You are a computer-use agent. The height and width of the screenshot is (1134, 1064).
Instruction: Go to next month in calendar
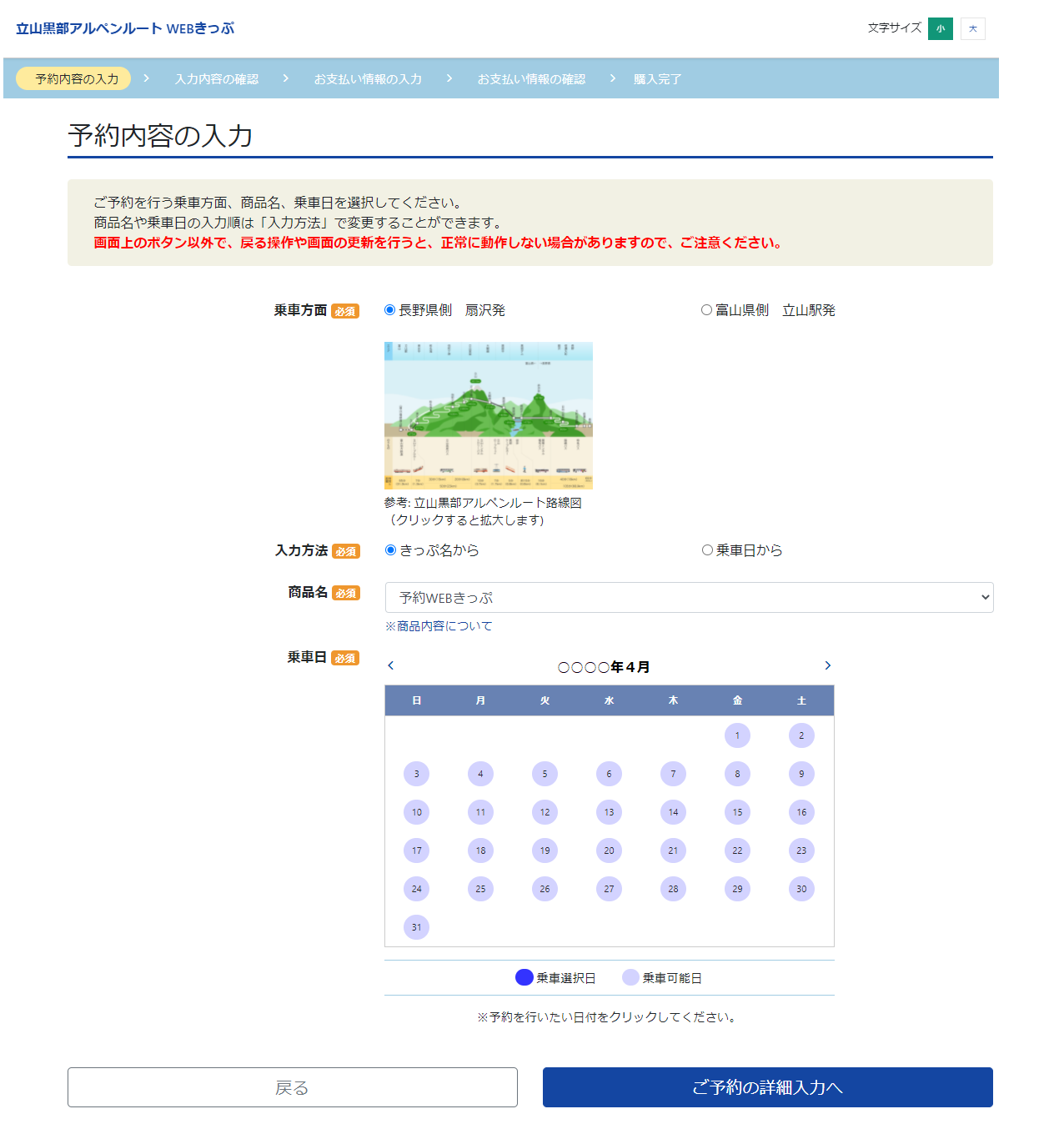[827, 665]
